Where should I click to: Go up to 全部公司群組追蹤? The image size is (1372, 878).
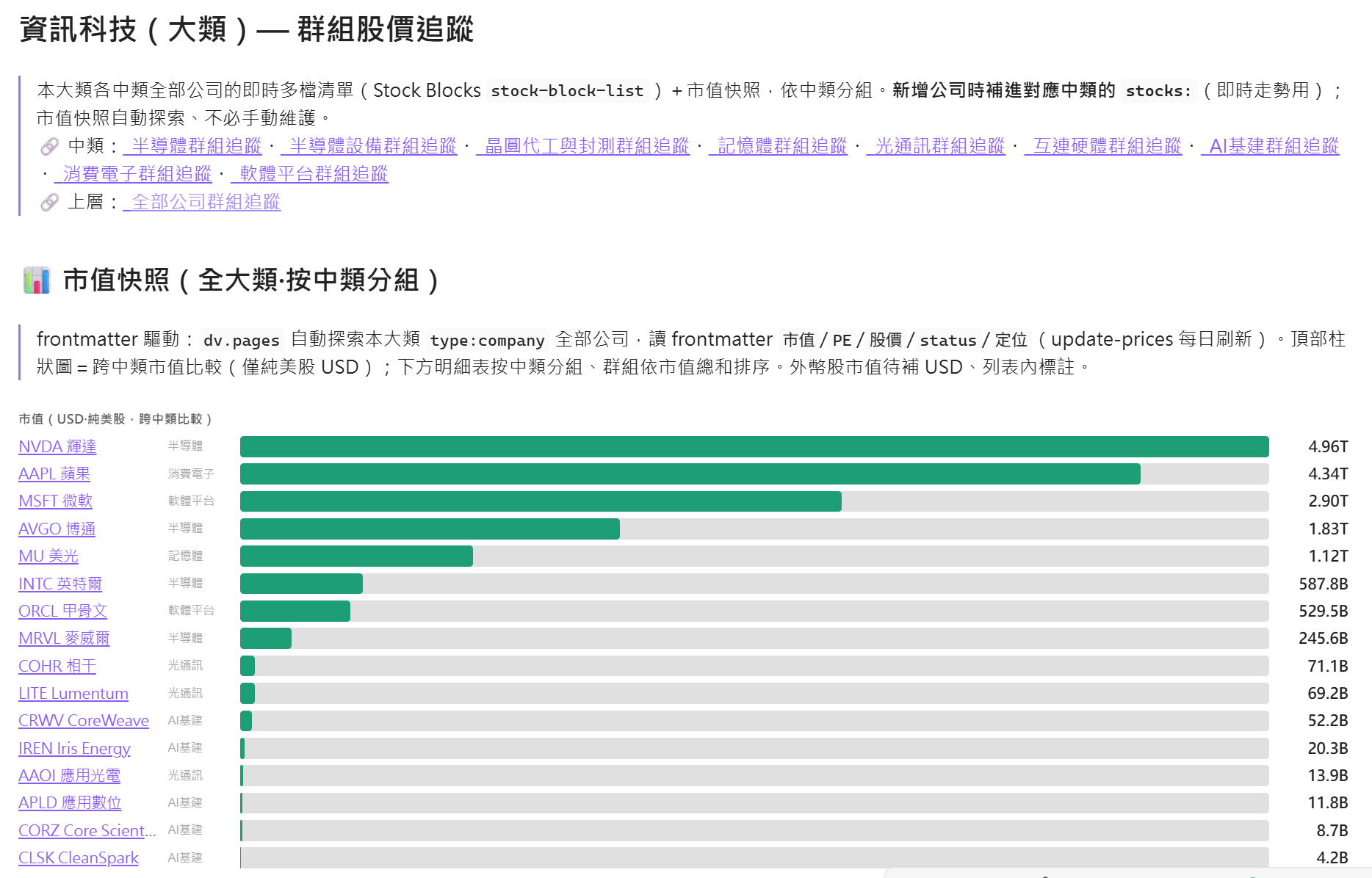pos(202,202)
